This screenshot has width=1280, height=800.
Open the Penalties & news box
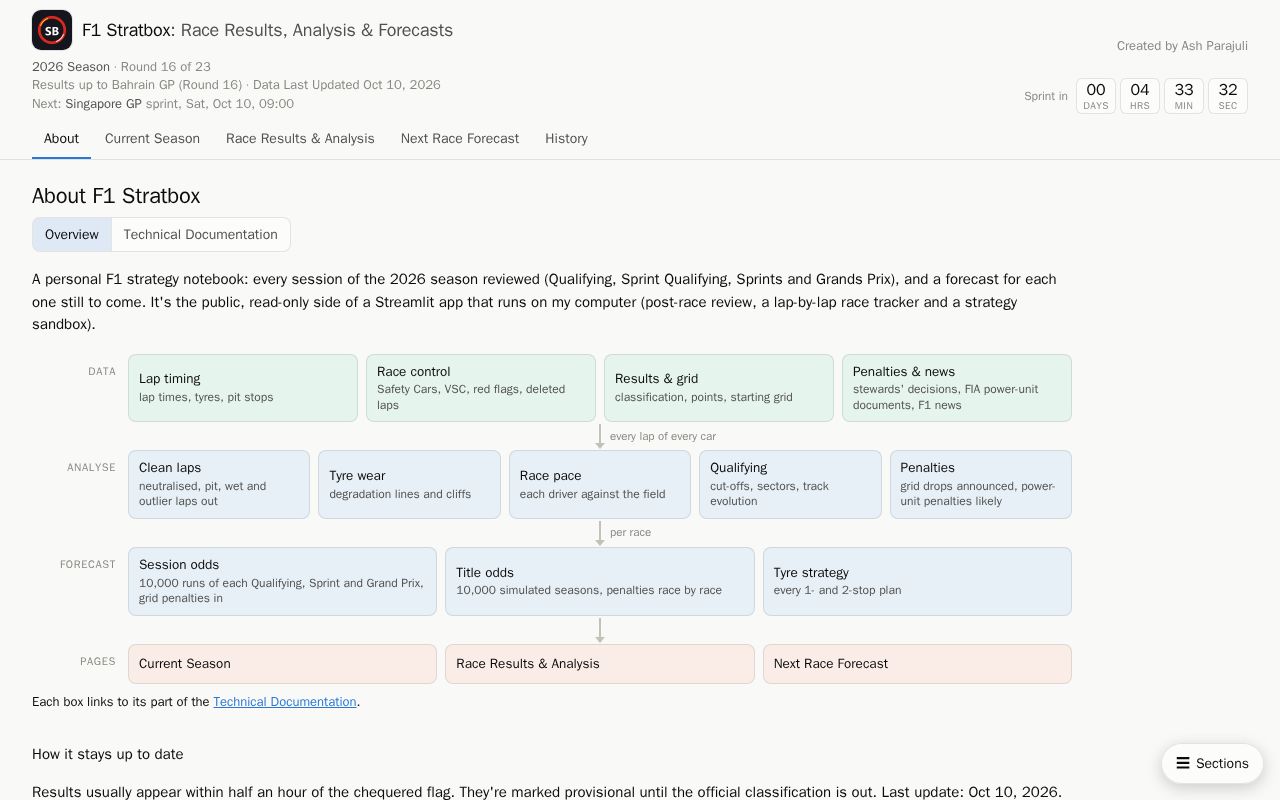957,388
